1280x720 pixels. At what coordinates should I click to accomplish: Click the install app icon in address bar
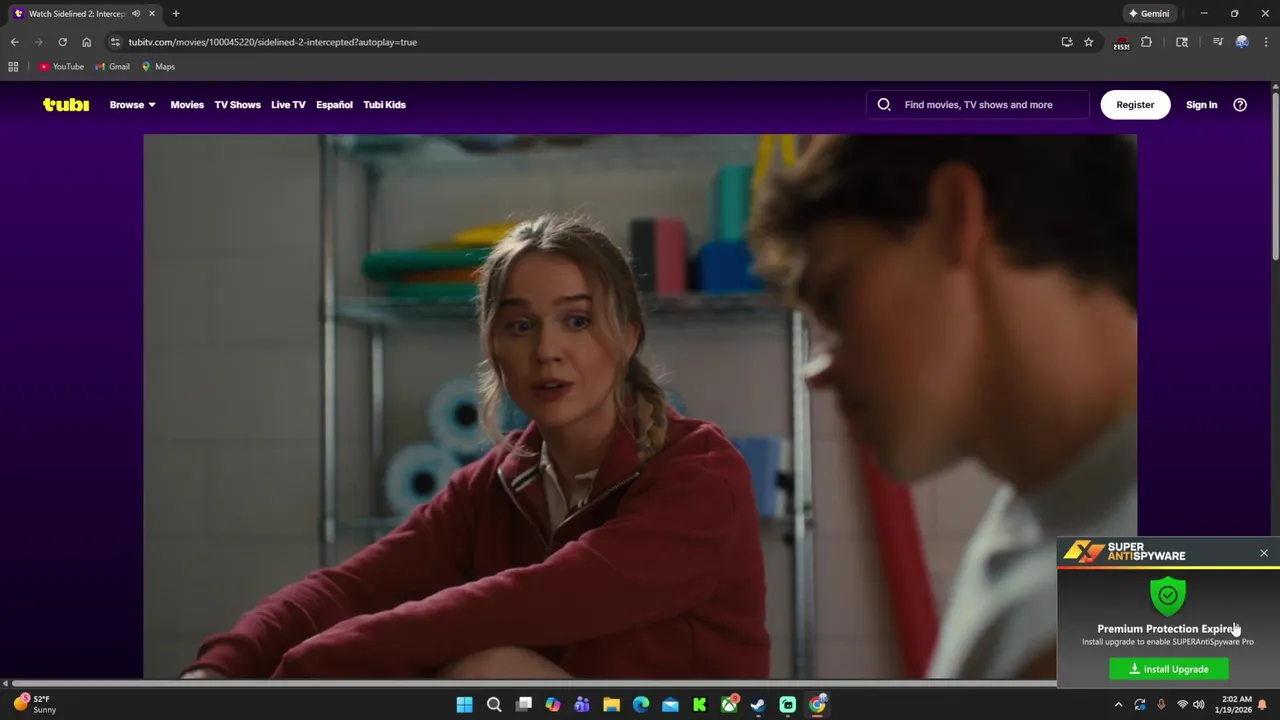coord(1067,42)
